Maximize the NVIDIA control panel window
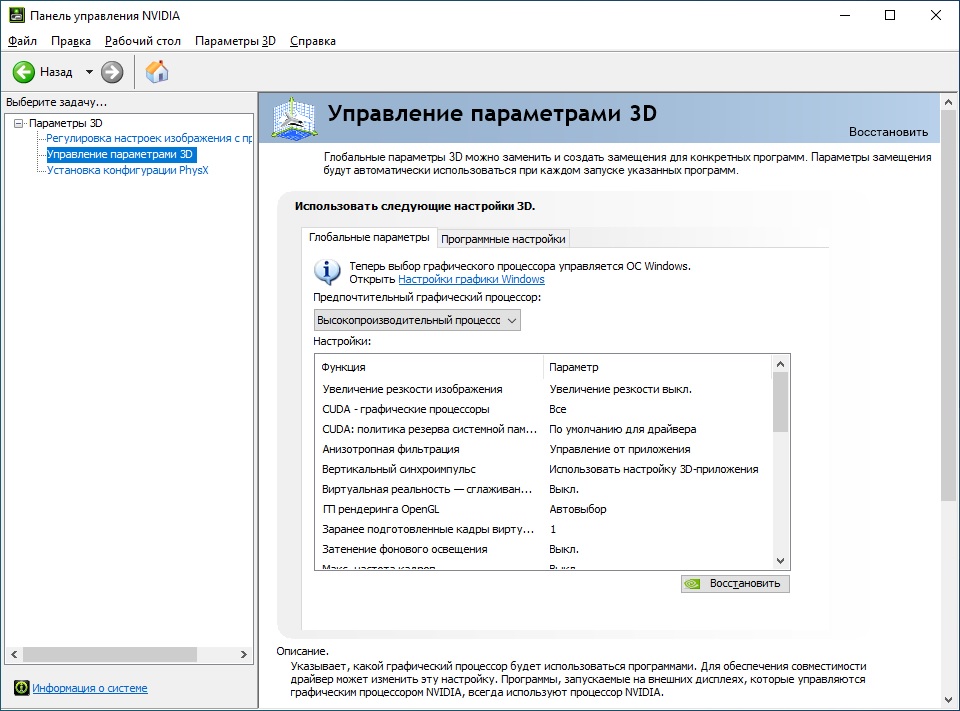Screen dimensions: 960x711 tap(890, 15)
